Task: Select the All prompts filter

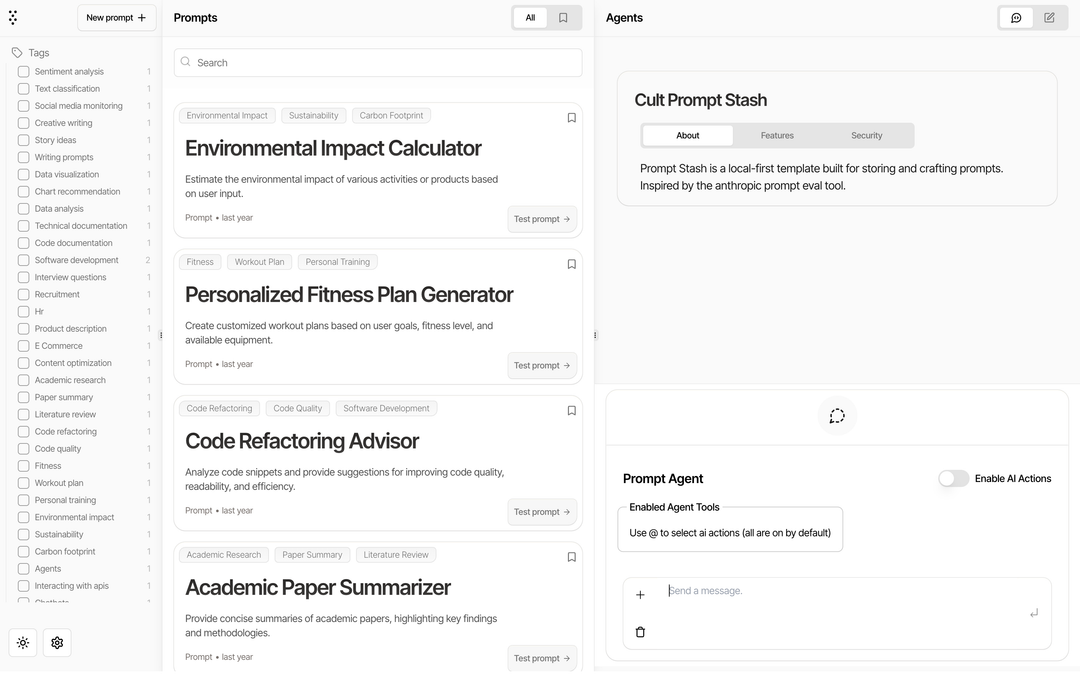Action: pyautogui.click(x=530, y=18)
